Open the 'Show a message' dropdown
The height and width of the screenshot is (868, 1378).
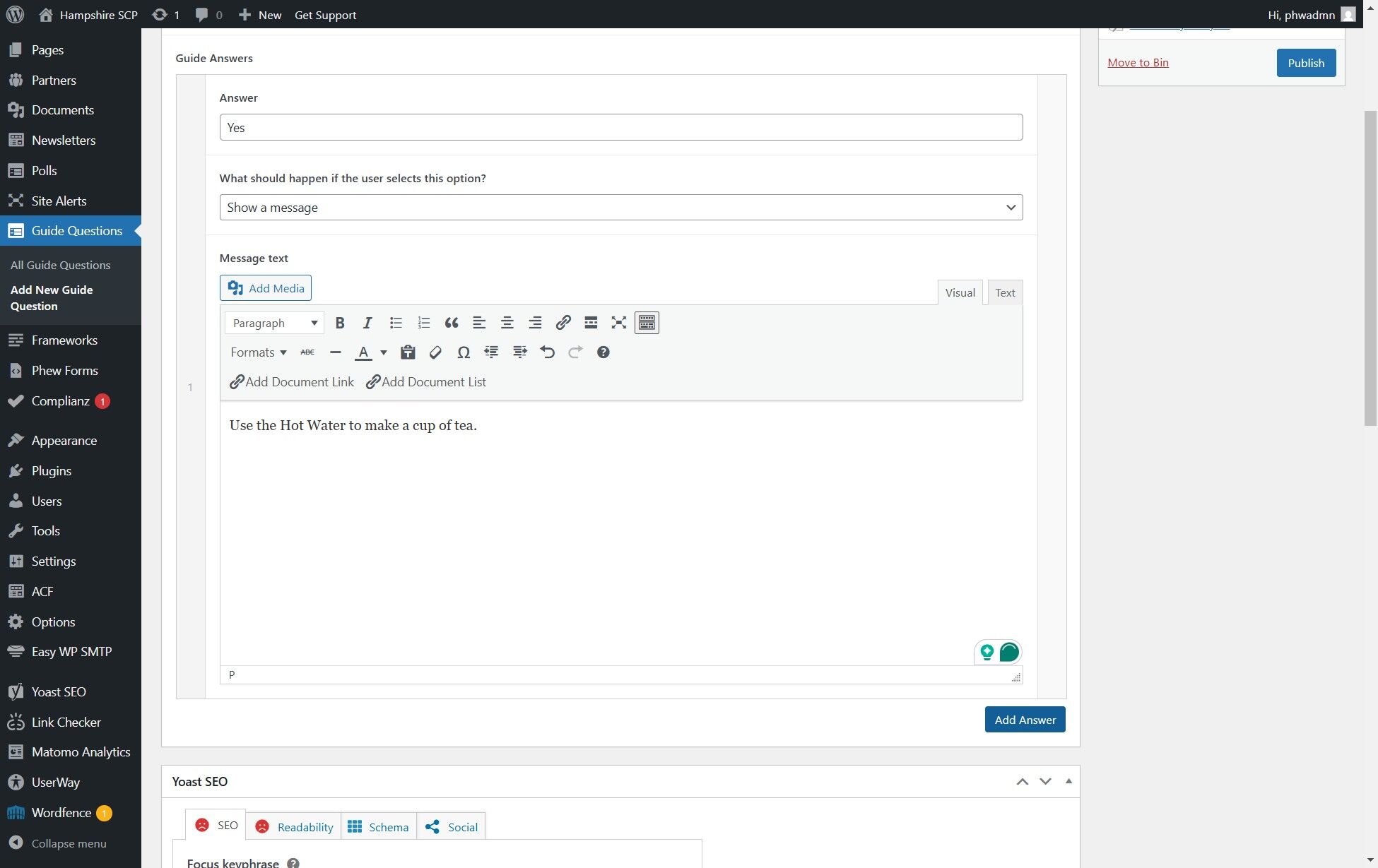coord(620,208)
